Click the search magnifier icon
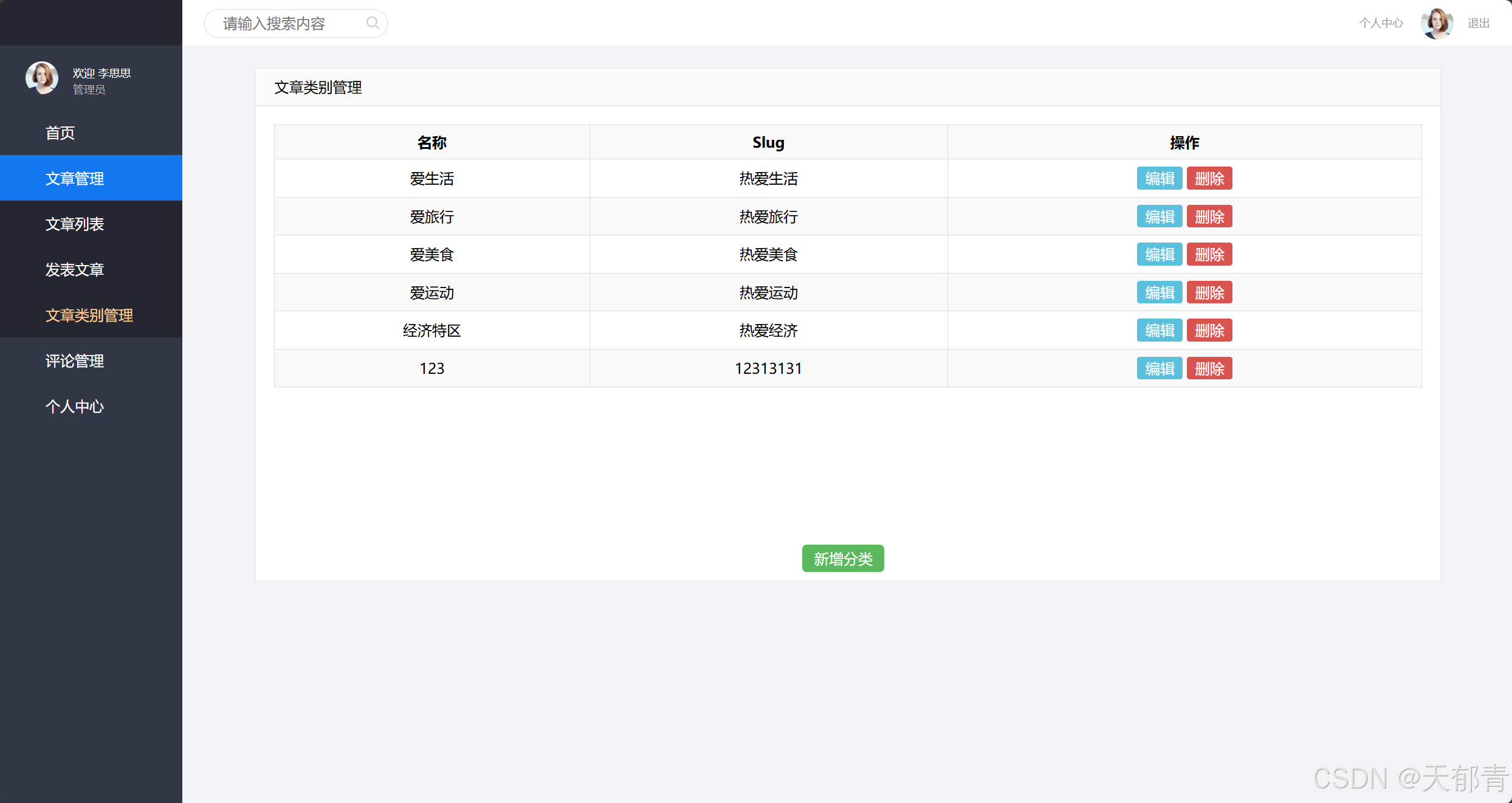The height and width of the screenshot is (803, 1512). point(373,23)
